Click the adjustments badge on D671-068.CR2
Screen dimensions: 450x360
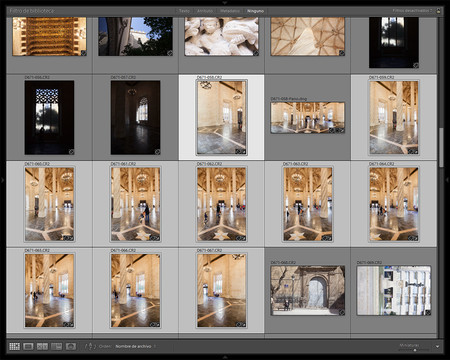(342, 312)
